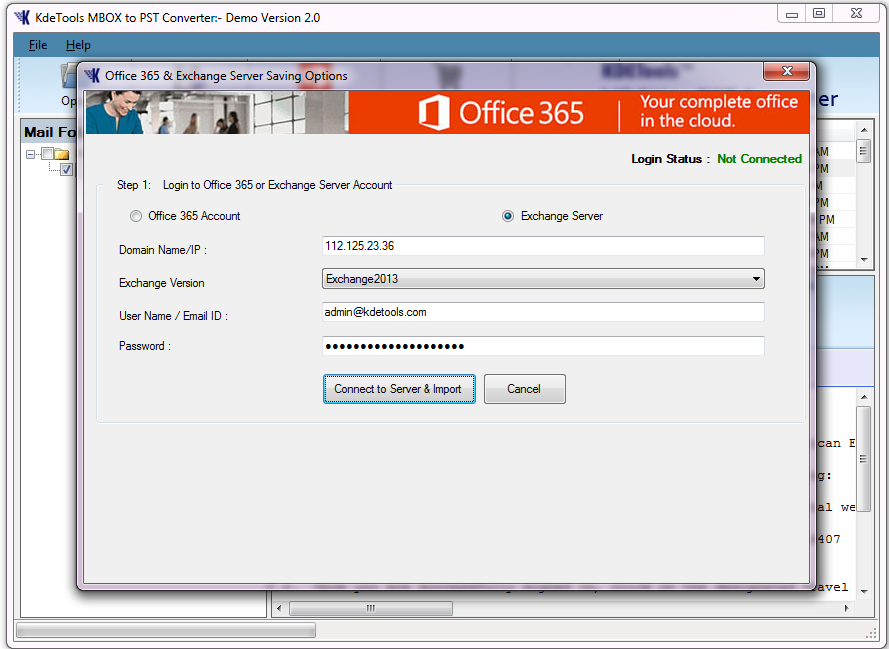
Task: Close the Office 365 saving options dialog
Action: point(786,71)
